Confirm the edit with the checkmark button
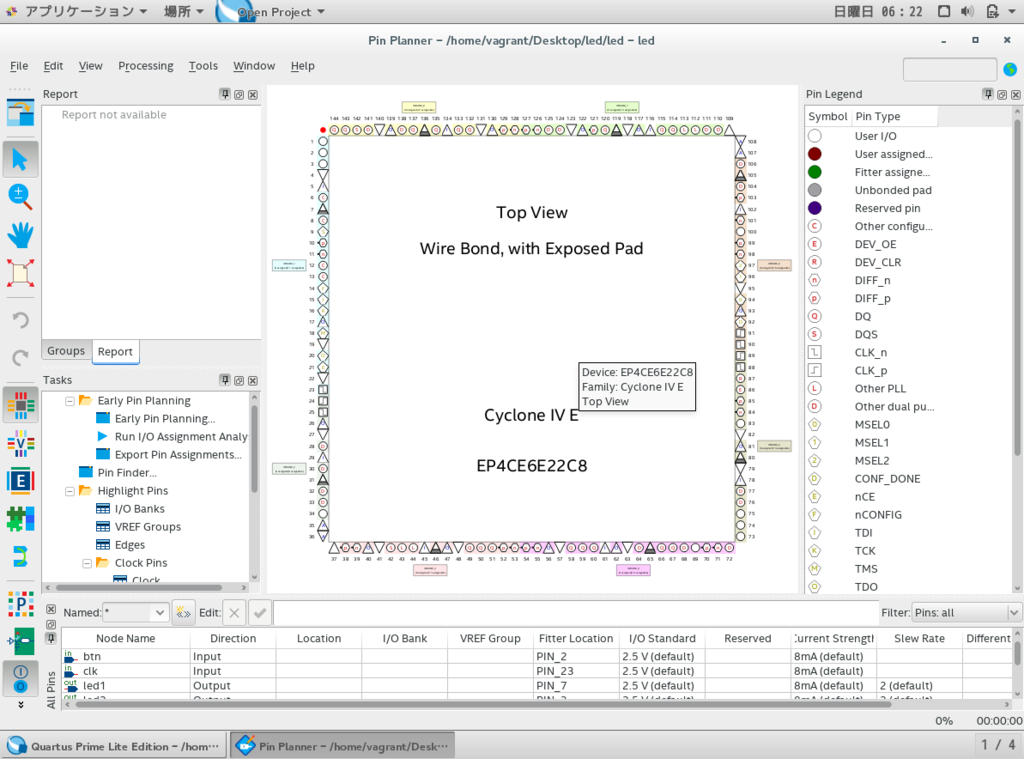The image size is (1024, 759). pyautogui.click(x=260, y=613)
